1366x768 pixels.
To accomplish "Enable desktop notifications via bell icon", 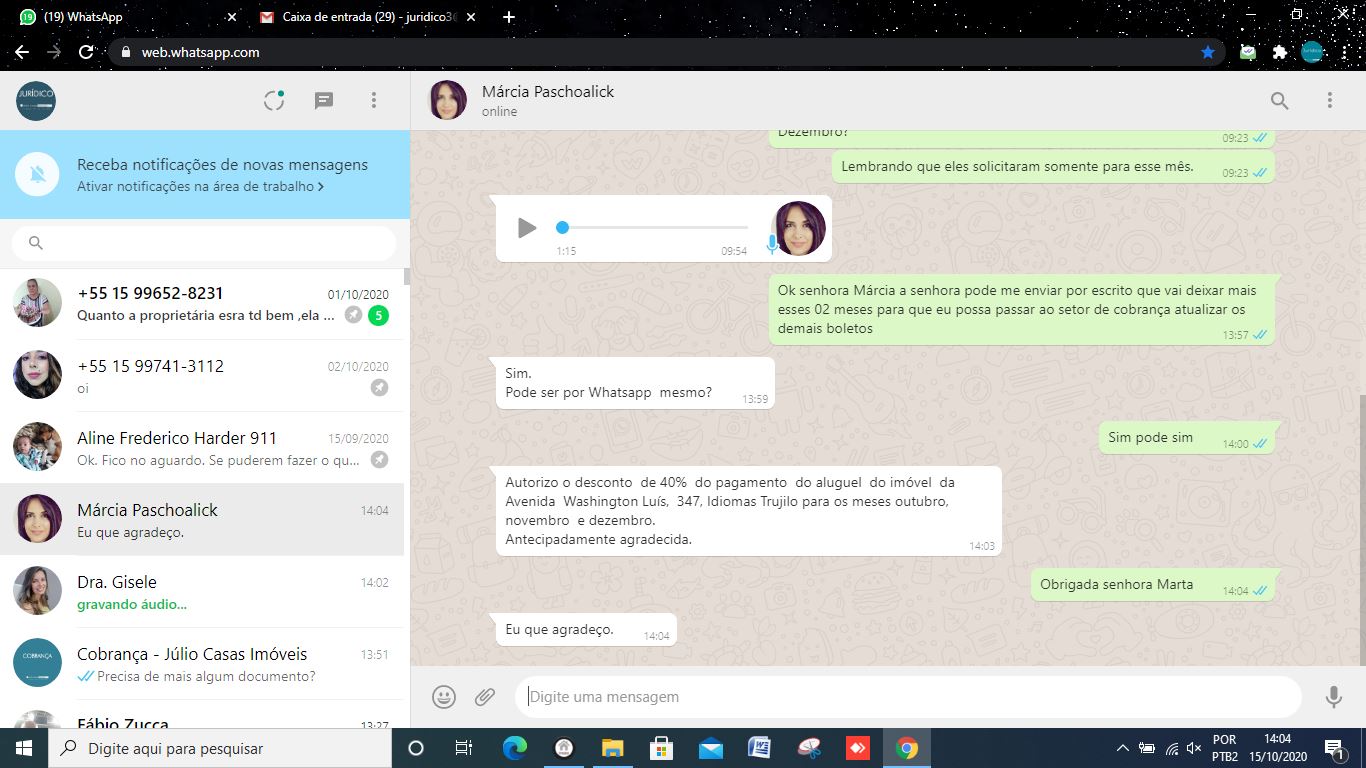I will [x=38, y=175].
